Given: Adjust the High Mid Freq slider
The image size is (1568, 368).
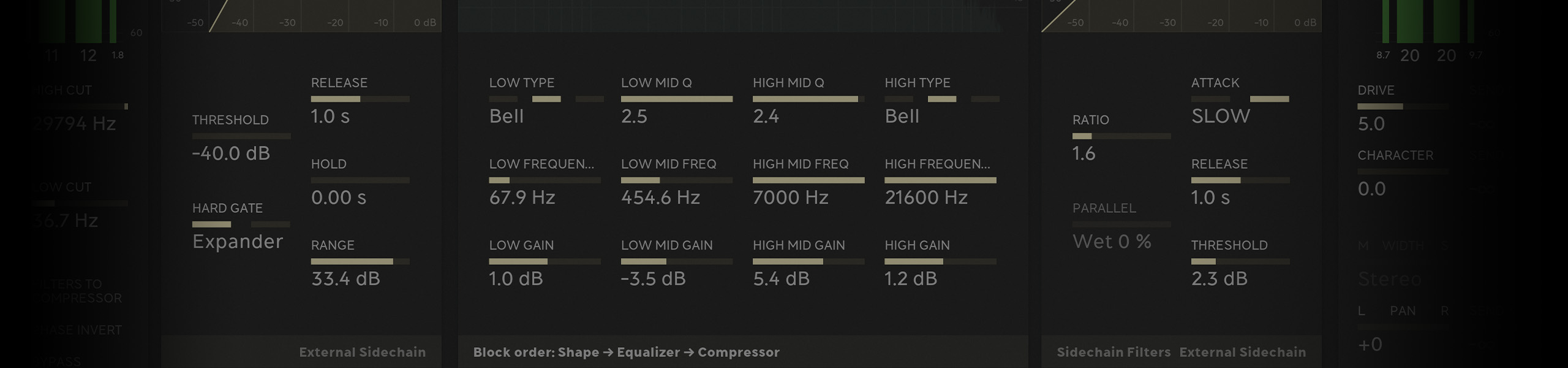Looking at the screenshot, I should point(809,180).
